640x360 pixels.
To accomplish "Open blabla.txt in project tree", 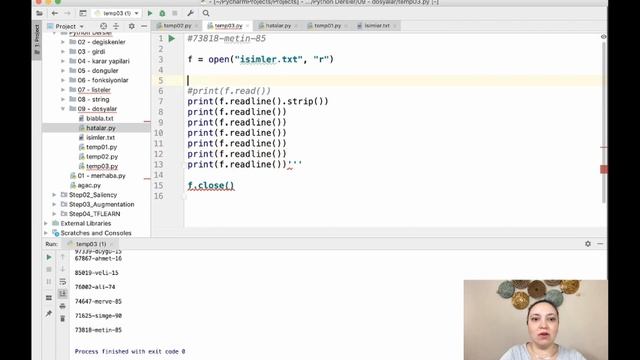I will [x=100, y=118].
